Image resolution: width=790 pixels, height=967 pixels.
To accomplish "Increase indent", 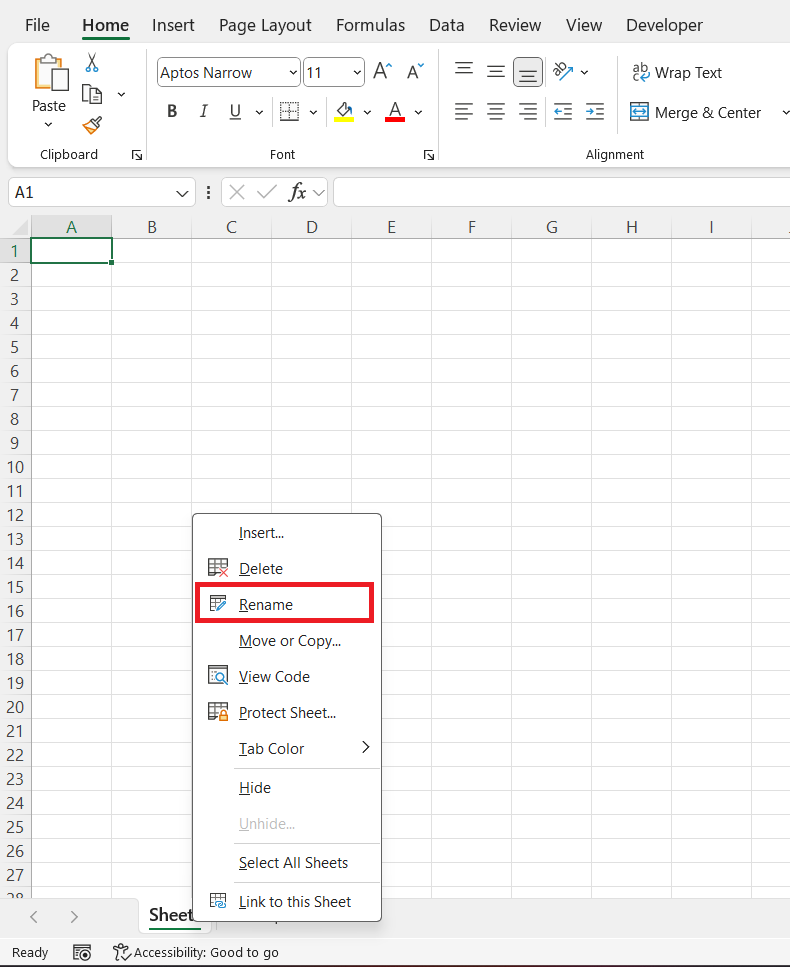I will 595,112.
